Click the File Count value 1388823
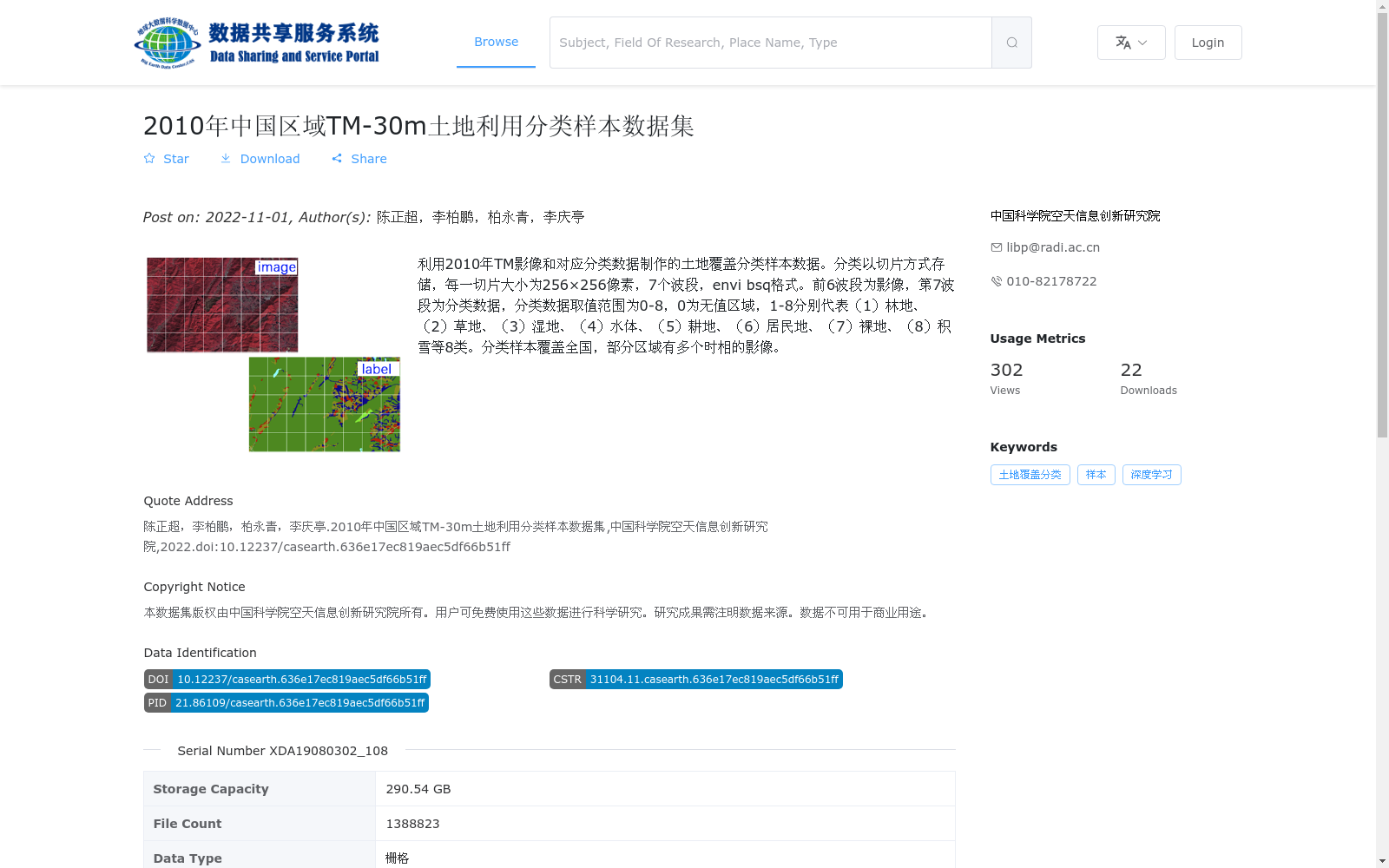 [412, 824]
